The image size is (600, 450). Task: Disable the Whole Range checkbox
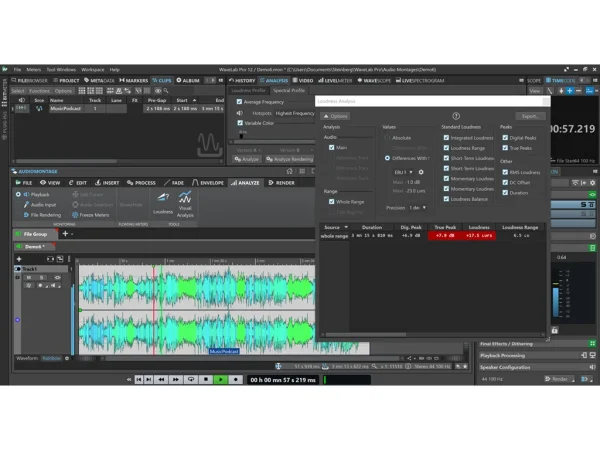pyautogui.click(x=332, y=201)
